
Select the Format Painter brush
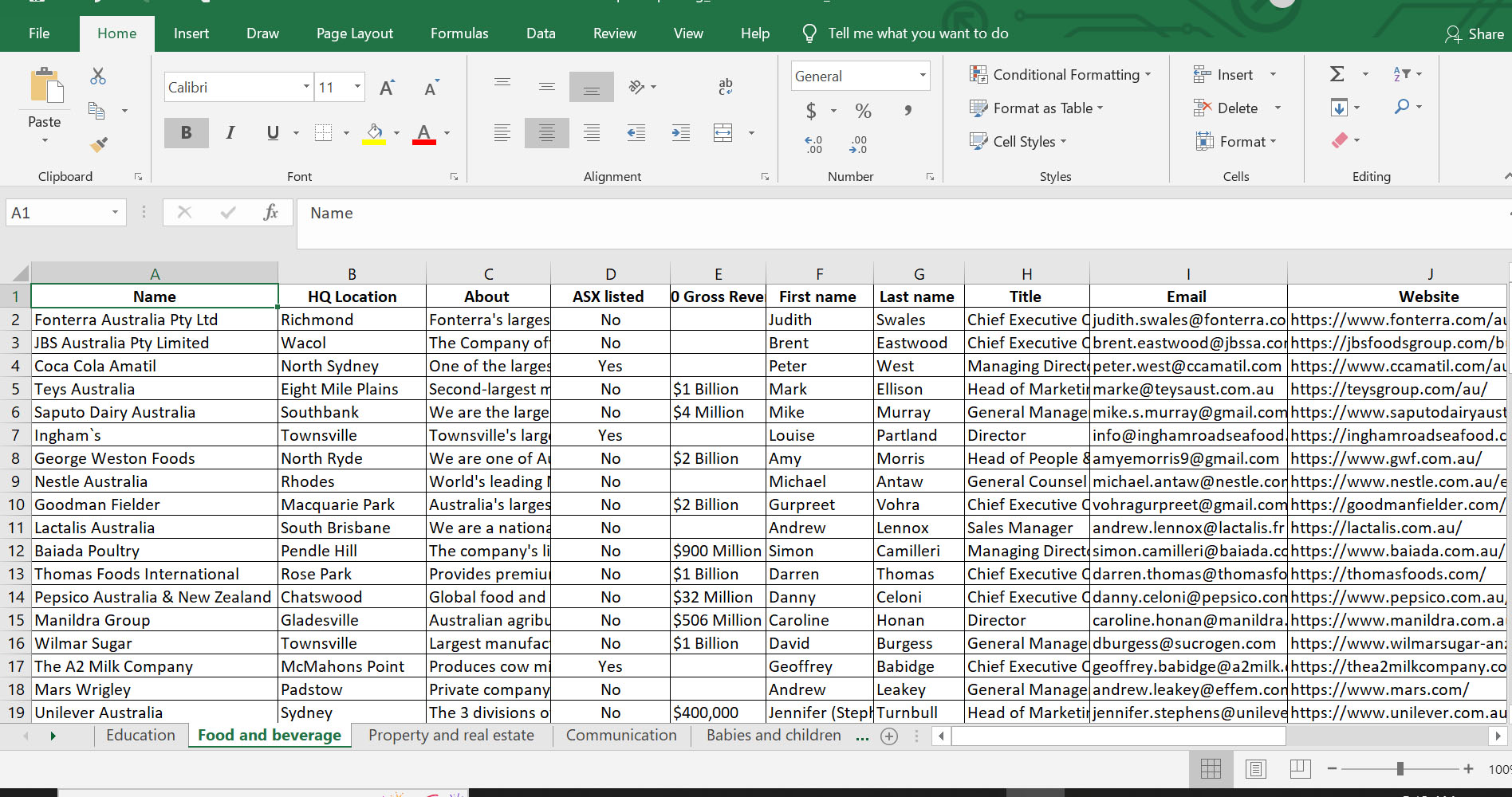pyautogui.click(x=99, y=144)
